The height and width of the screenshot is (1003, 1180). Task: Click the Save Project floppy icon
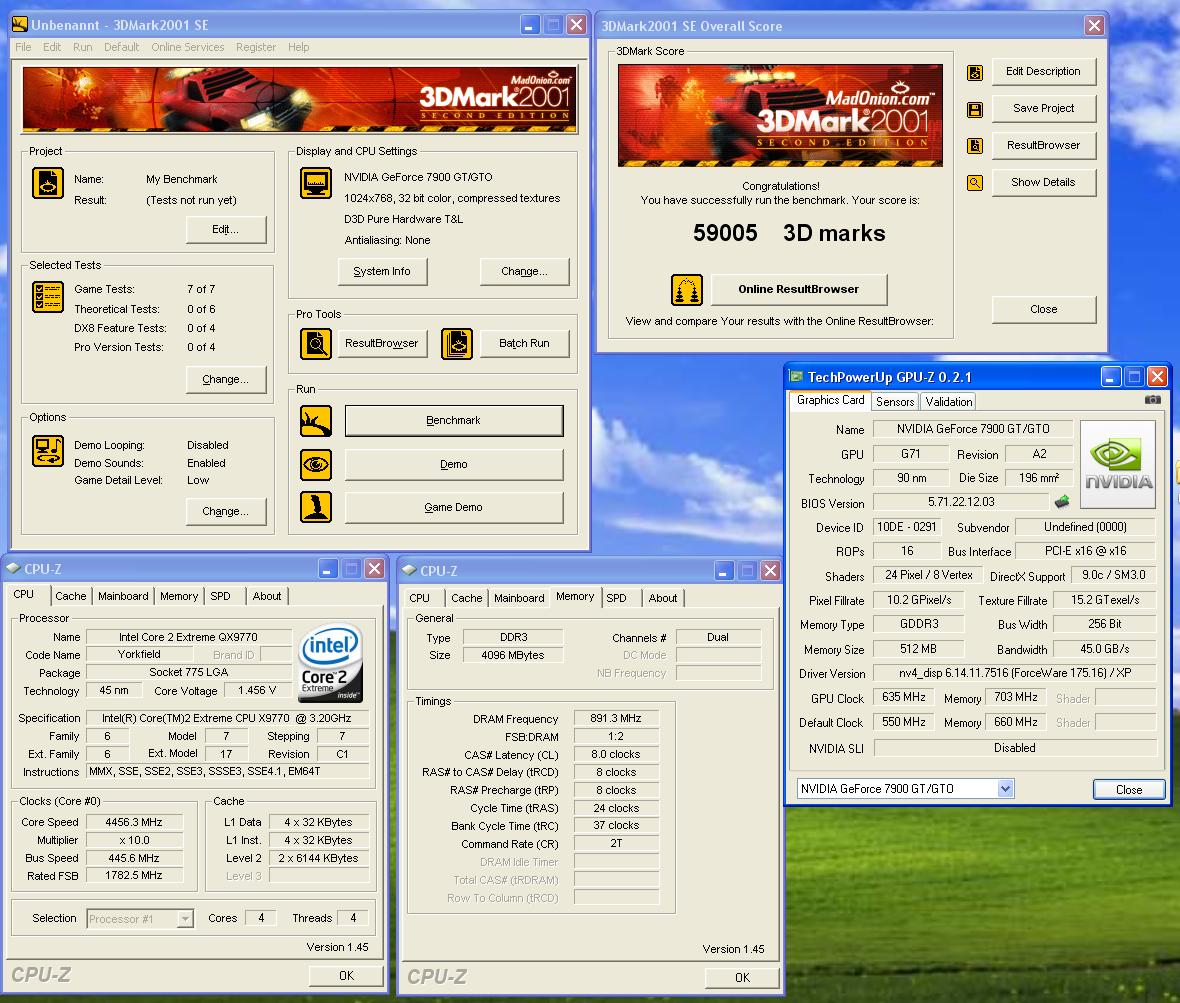(975, 110)
